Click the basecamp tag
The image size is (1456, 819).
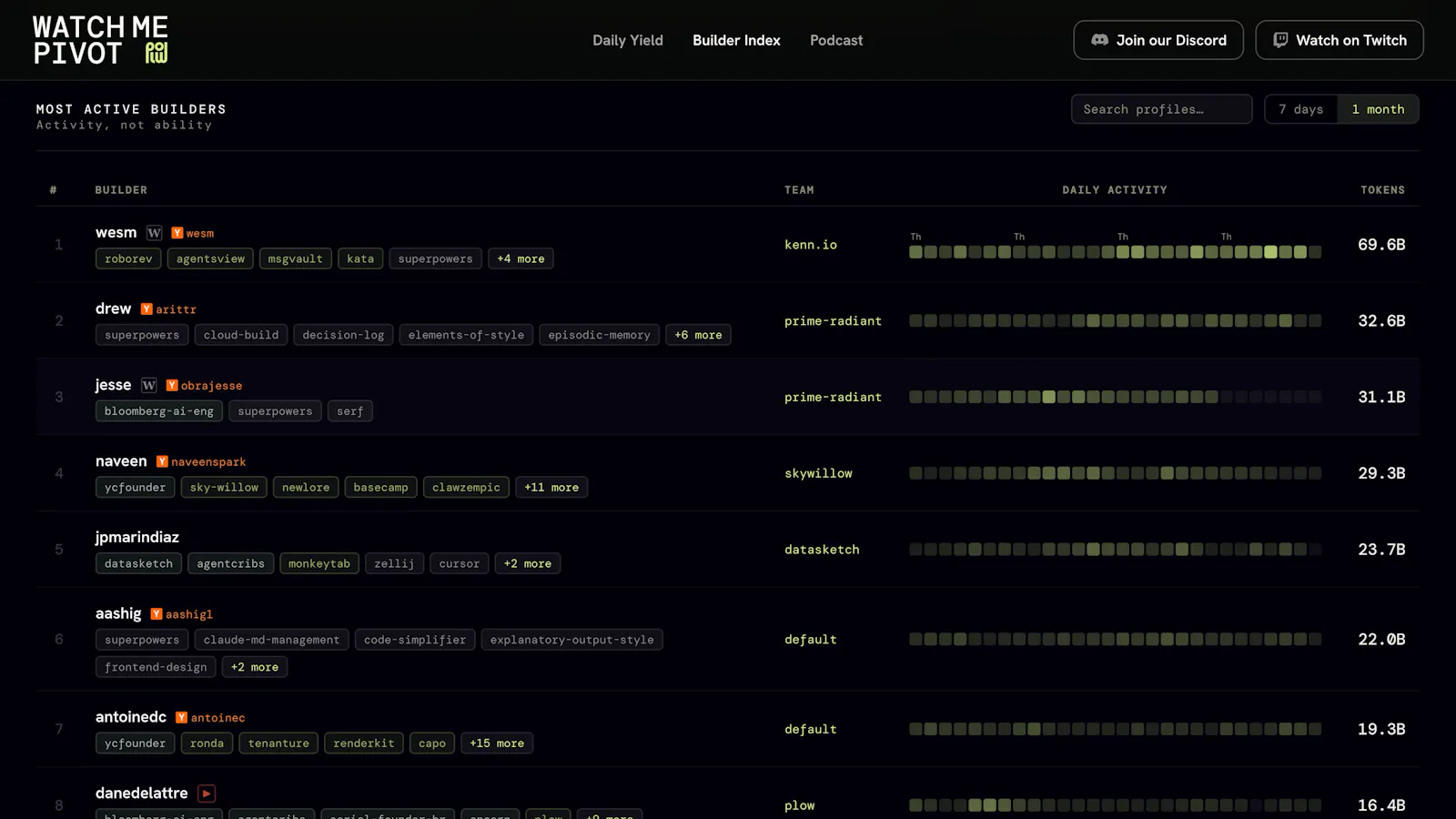point(380,488)
